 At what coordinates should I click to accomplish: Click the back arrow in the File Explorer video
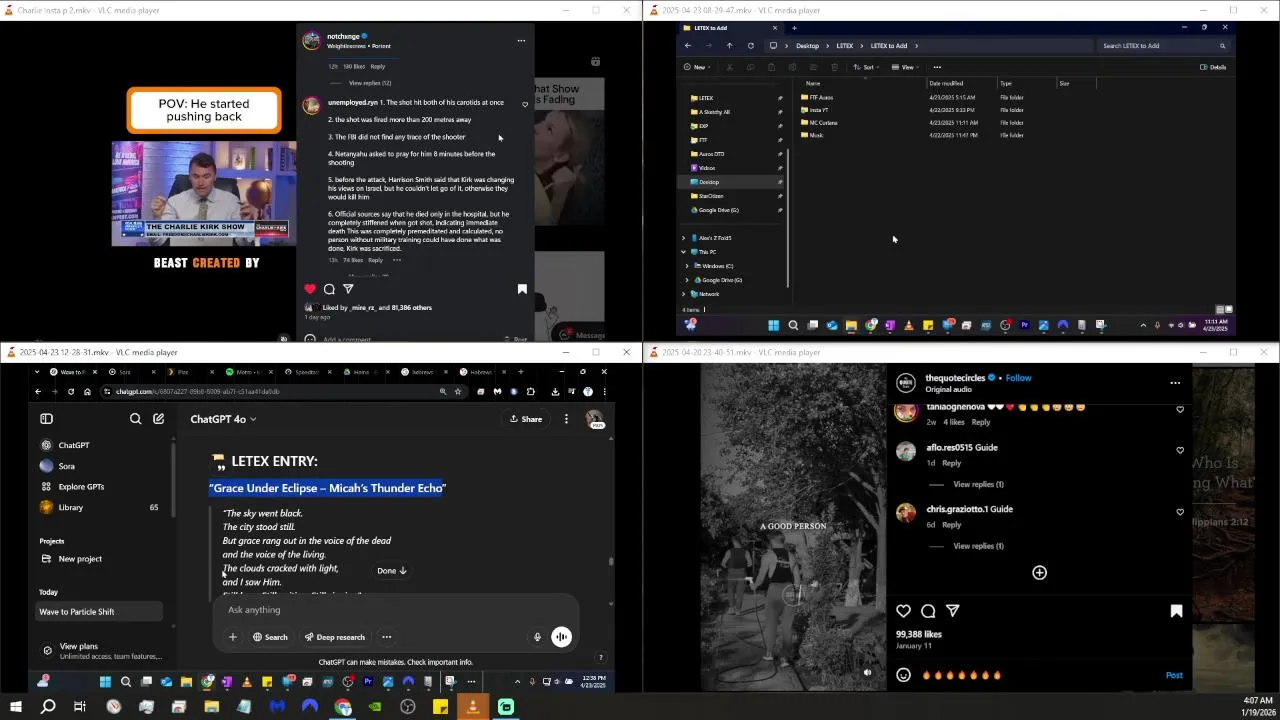688,45
